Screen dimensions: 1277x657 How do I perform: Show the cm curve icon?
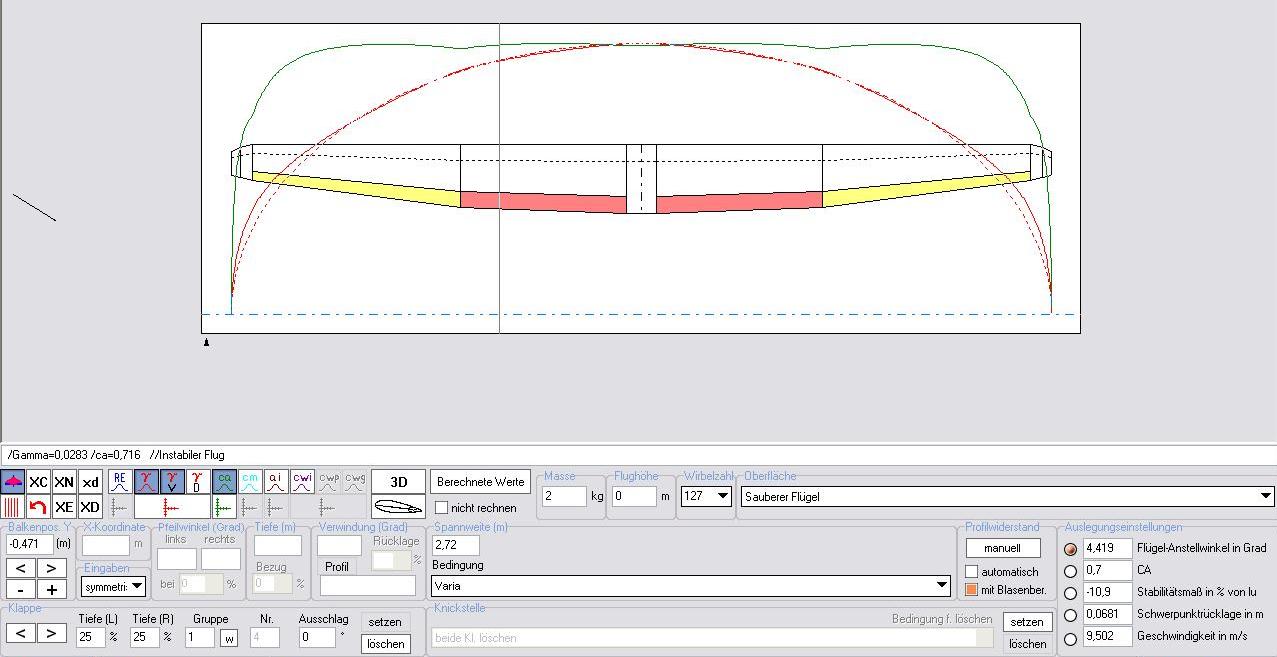coord(250,482)
